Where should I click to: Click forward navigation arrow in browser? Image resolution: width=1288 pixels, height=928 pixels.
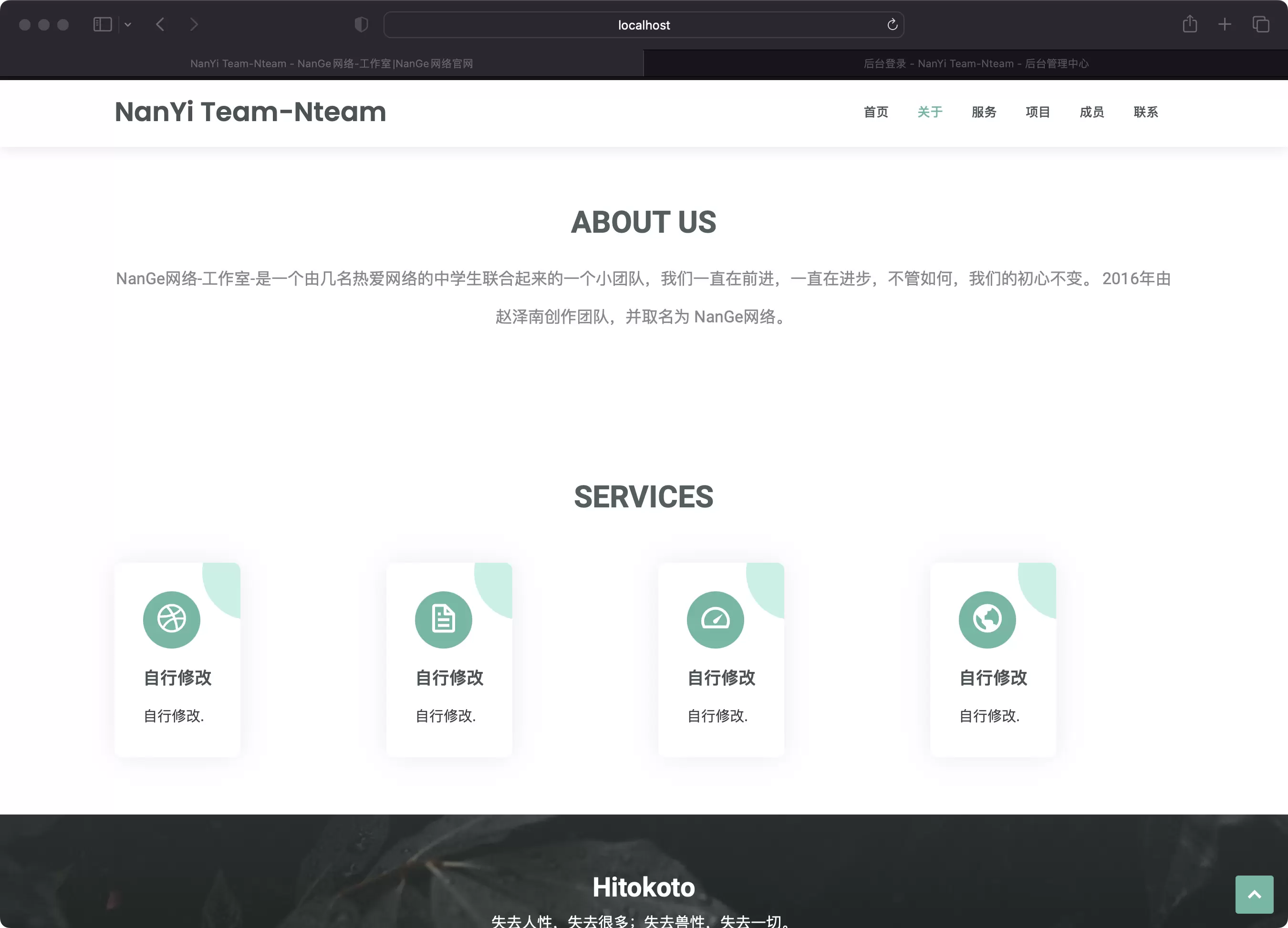click(194, 24)
